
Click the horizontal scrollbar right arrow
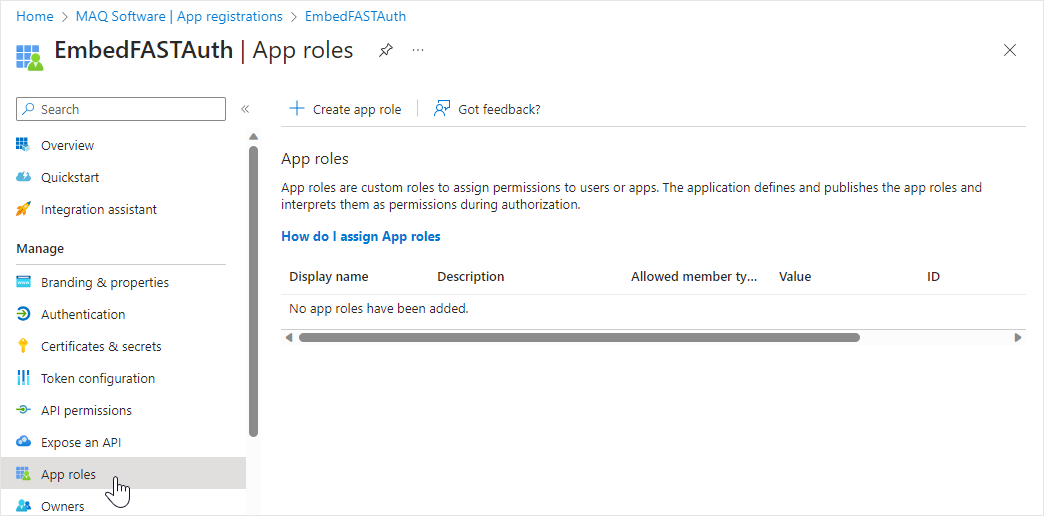1018,338
